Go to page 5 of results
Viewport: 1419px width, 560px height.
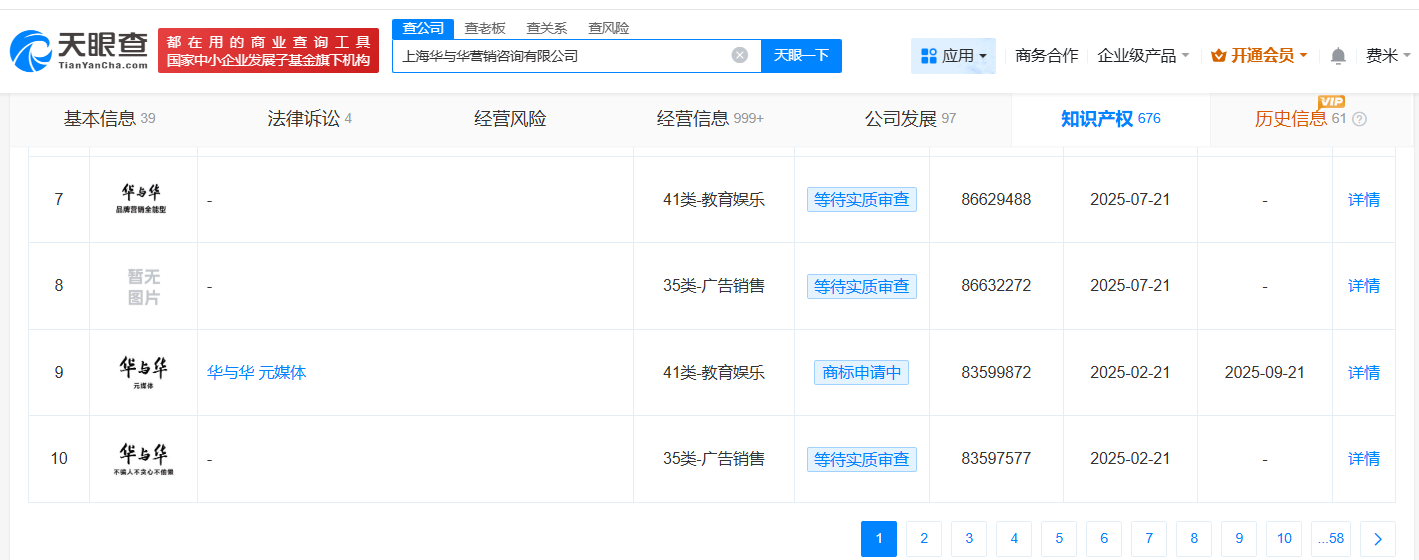pos(1059,539)
